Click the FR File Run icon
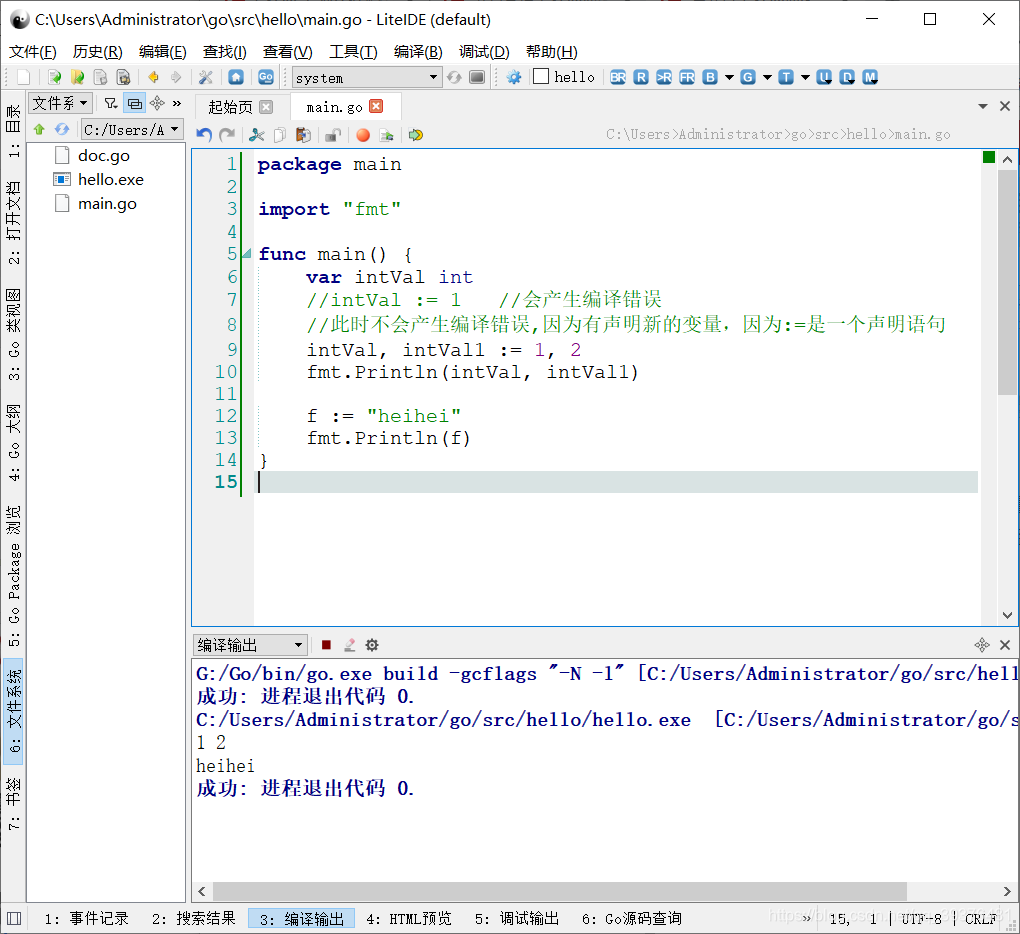The height and width of the screenshot is (934, 1020). click(687, 77)
